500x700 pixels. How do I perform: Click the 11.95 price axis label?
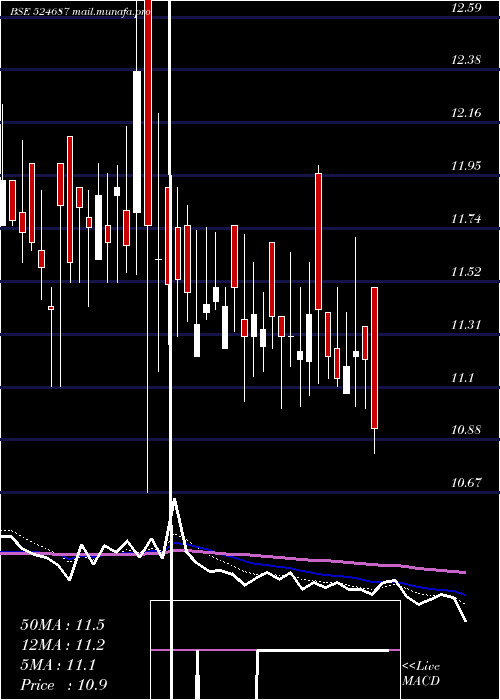click(466, 166)
